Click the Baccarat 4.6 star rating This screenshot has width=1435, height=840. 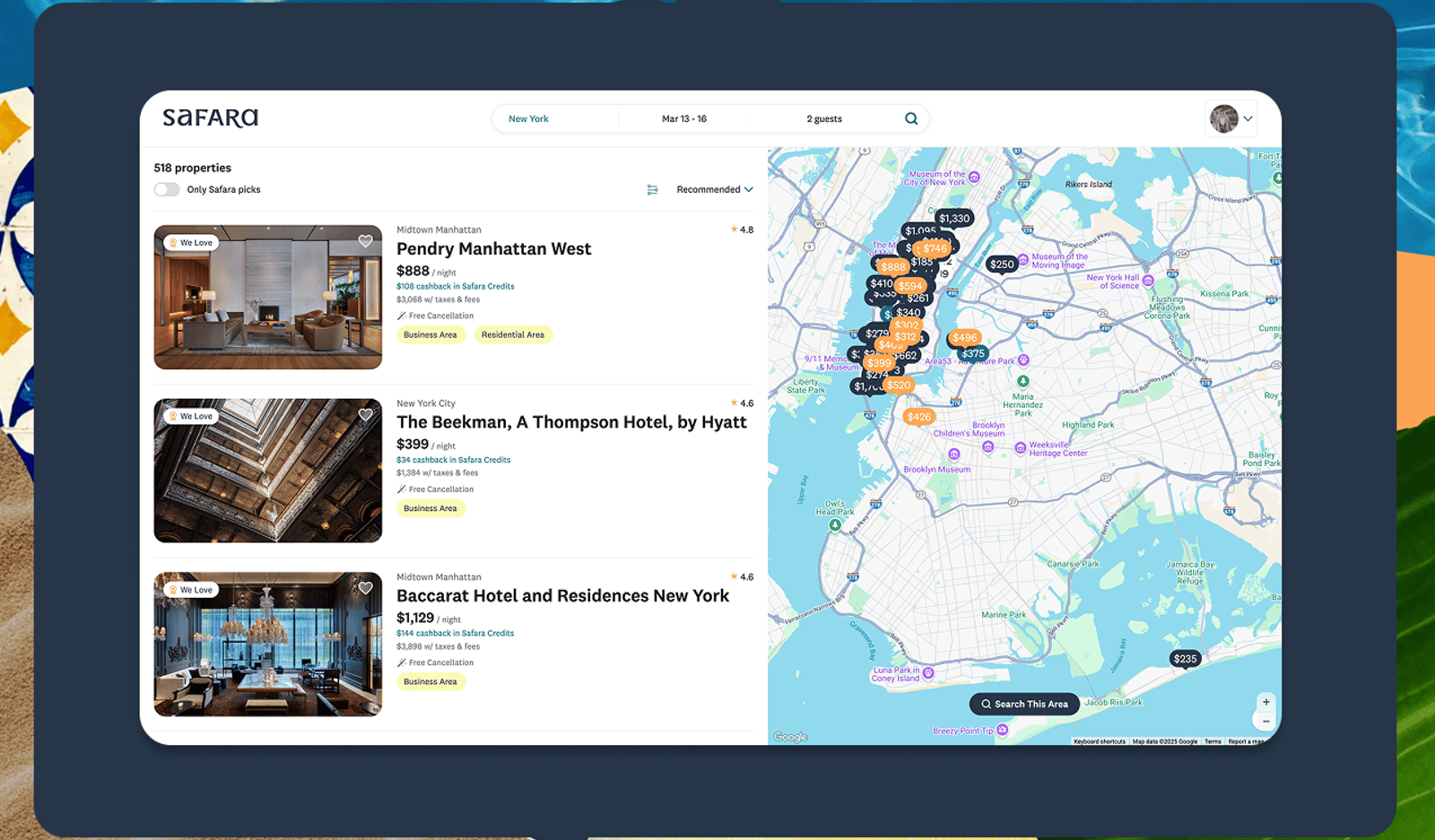pyautogui.click(x=742, y=576)
